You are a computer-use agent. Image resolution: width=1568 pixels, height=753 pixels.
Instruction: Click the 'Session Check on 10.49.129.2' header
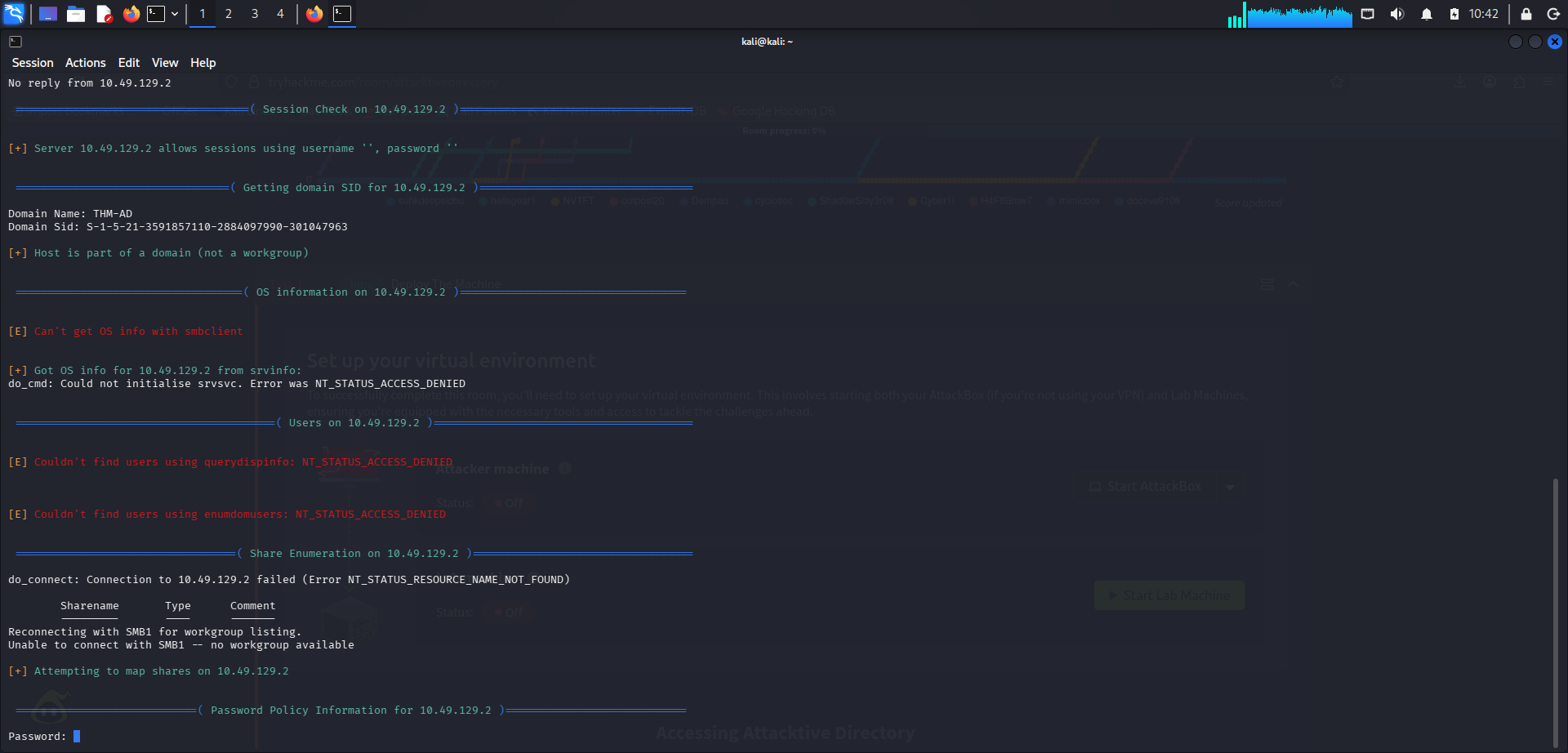[354, 109]
